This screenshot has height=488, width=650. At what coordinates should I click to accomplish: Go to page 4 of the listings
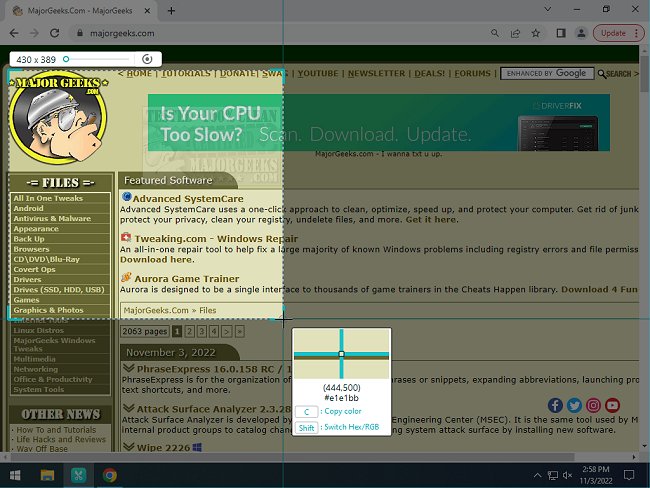[x=214, y=331]
